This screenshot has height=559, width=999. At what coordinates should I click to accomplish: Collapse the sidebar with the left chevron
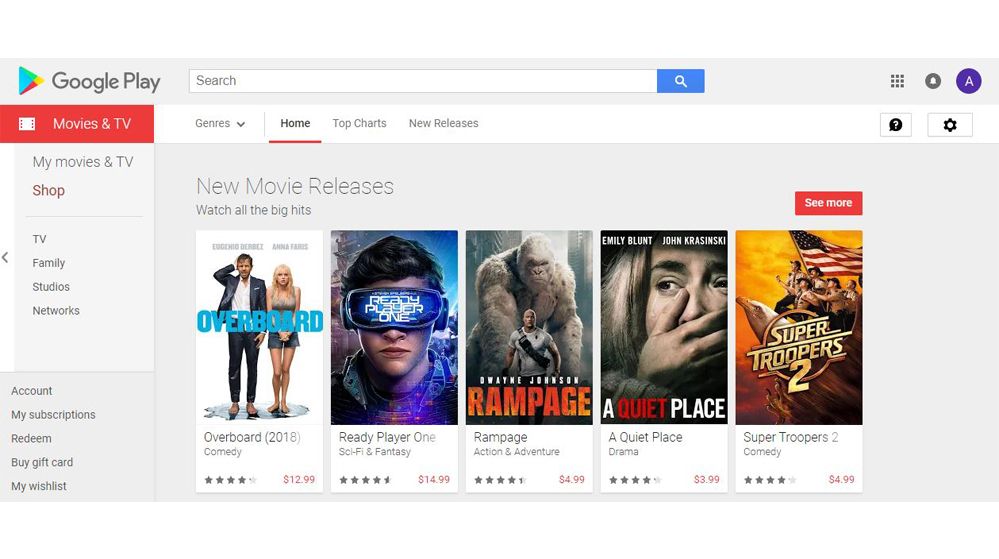pyautogui.click(x=5, y=258)
